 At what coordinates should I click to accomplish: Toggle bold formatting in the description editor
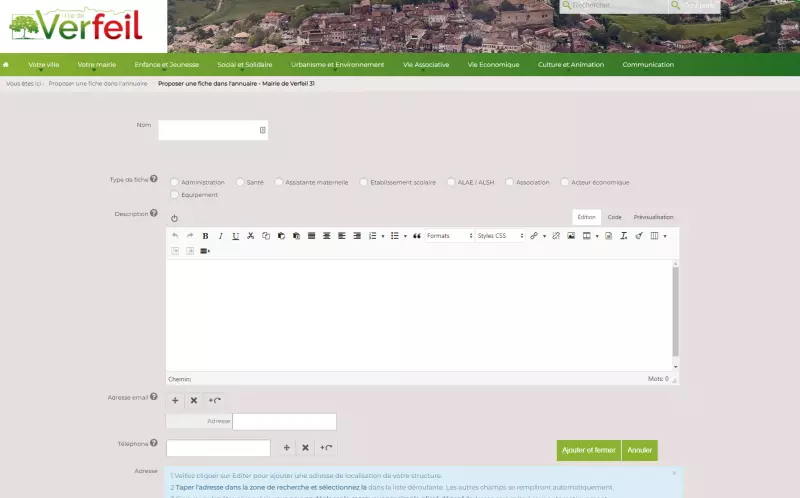(205, 236)
